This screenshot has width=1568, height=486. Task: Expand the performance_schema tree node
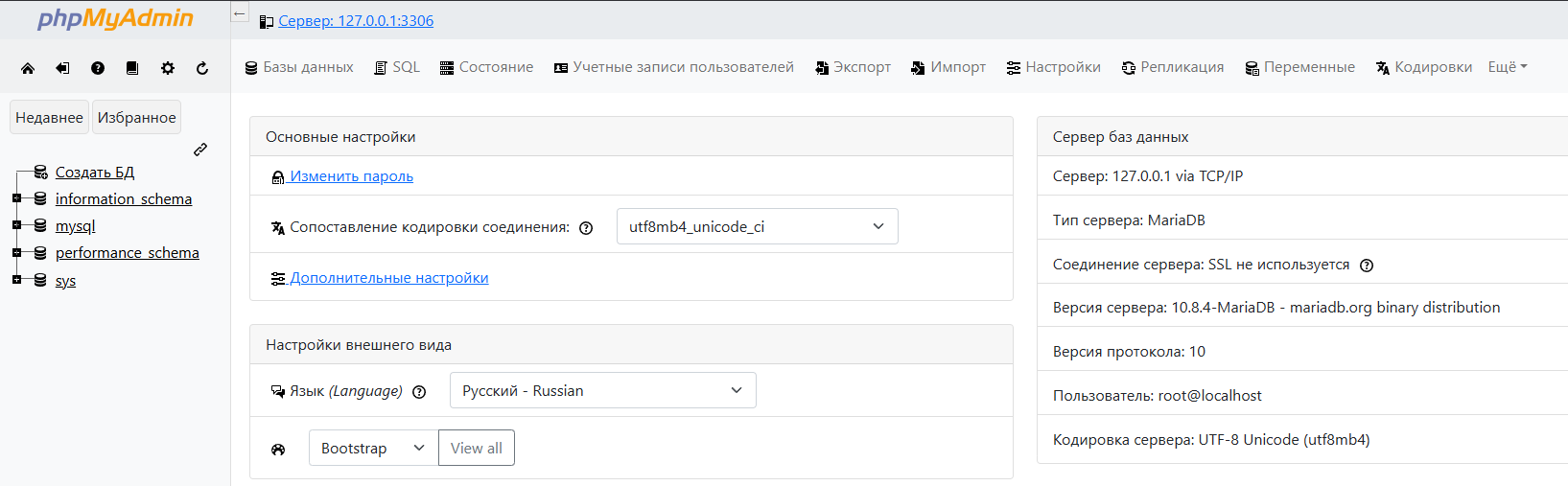pos(16,253)
